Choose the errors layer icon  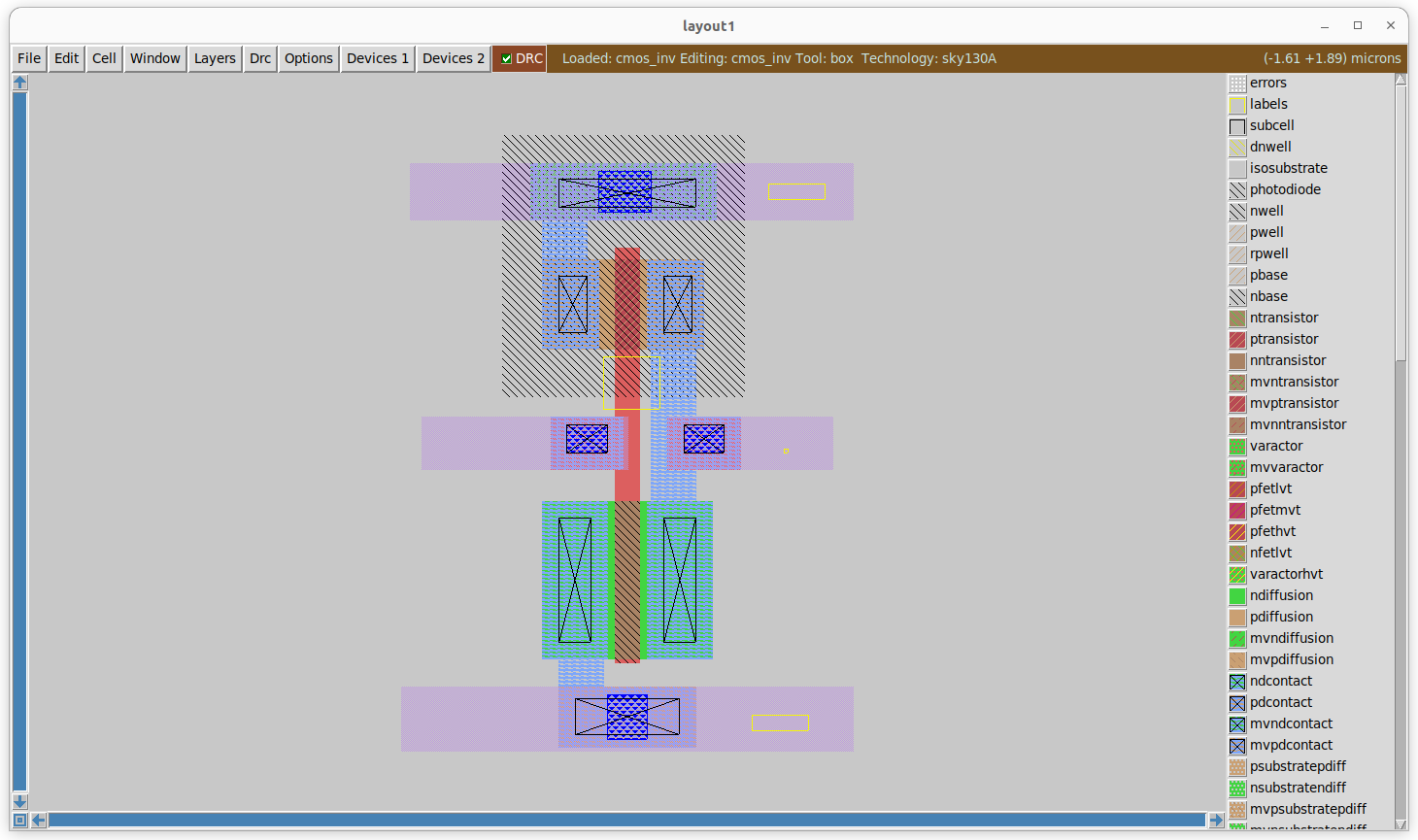(x=1237, y=84)
